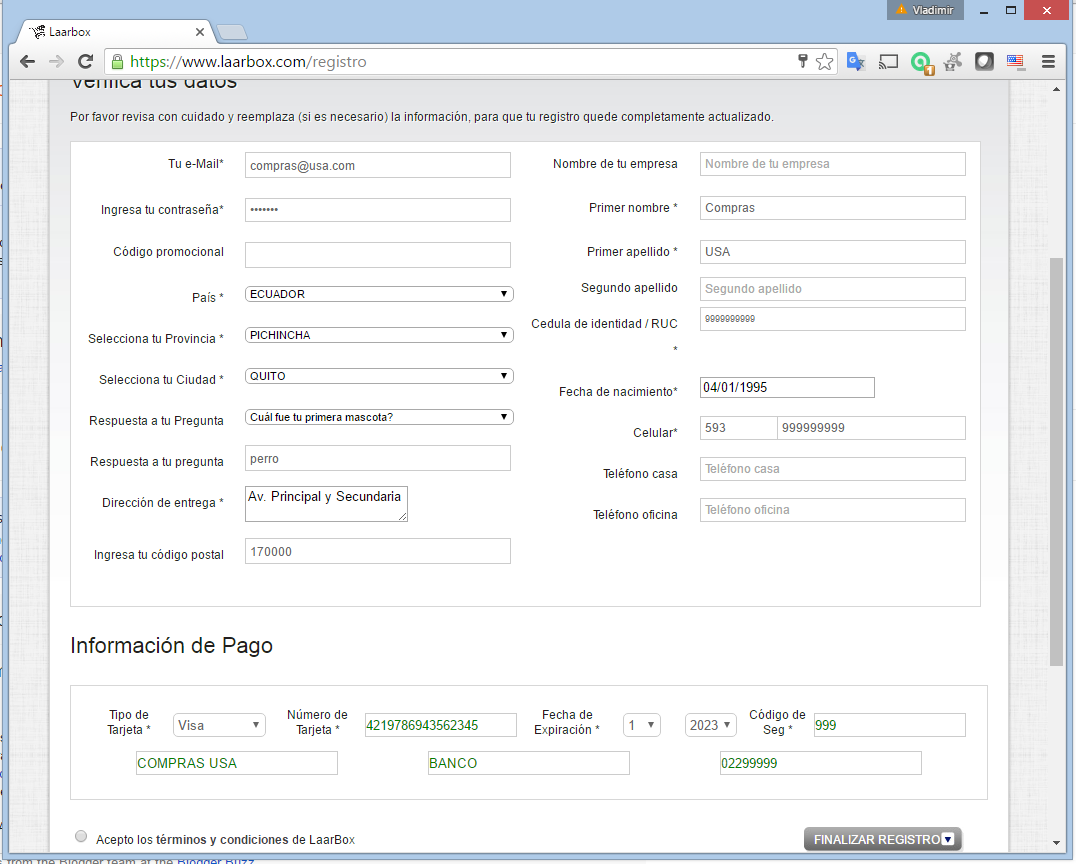The image size is (1076, 864).
Task: Click the Teléfono casa field
Action: pyautogui.click(x=832, y=469)
